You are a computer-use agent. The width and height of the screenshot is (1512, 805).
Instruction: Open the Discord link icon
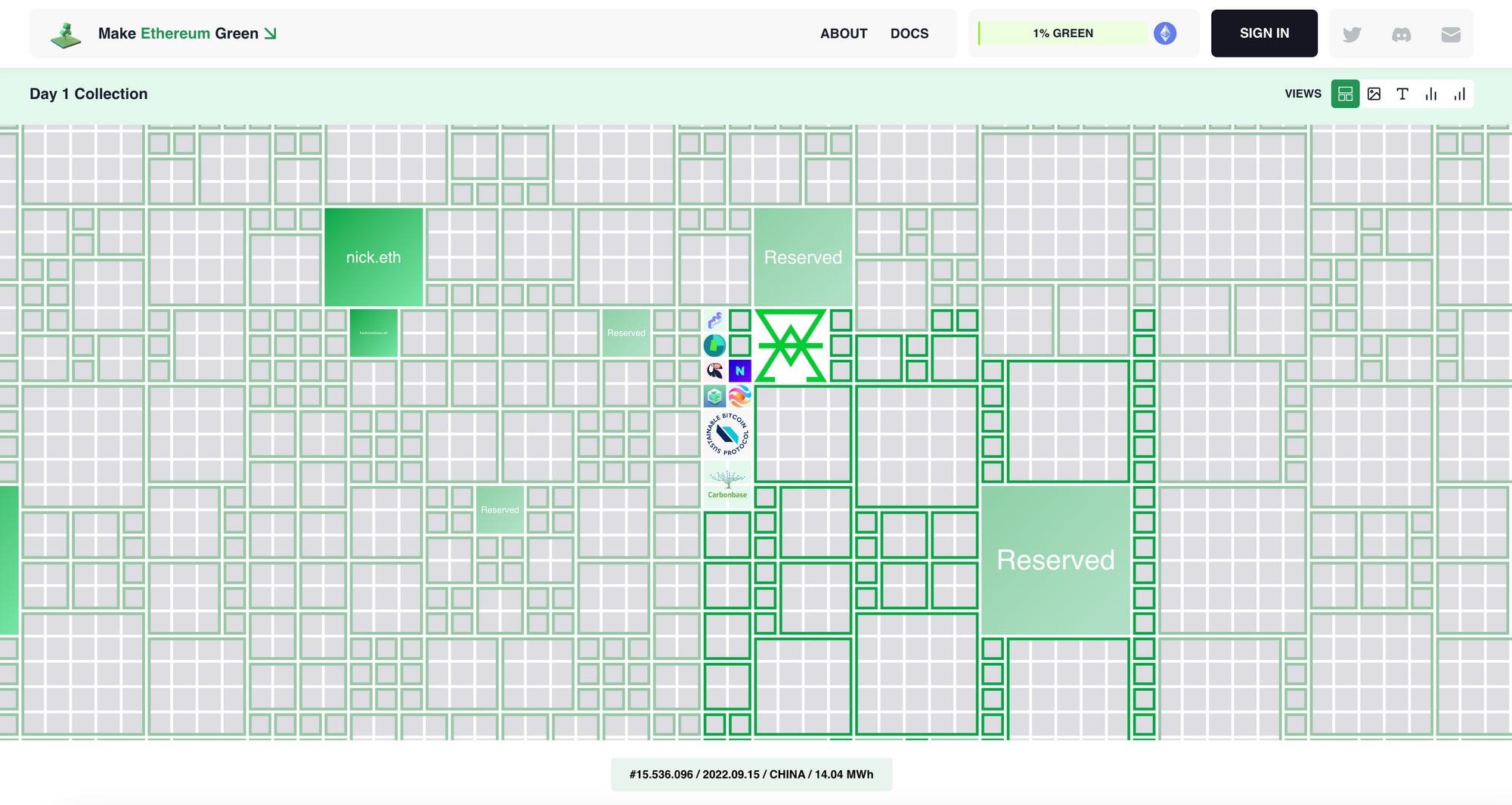1401,34
